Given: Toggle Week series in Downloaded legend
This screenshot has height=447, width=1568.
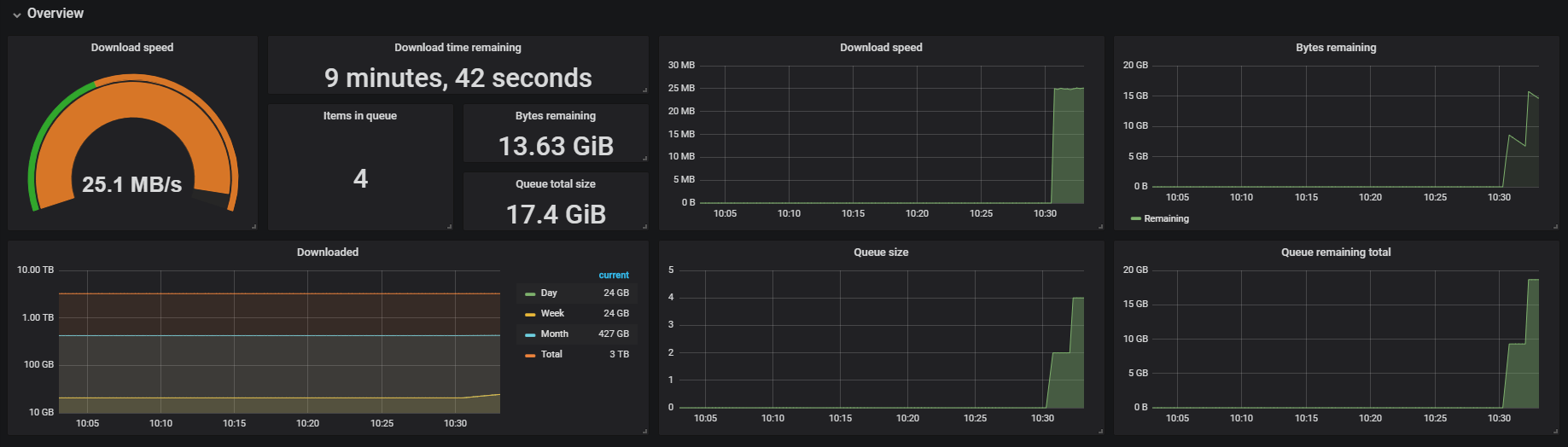Looking at the screenshot, I should tap(552, 314).
